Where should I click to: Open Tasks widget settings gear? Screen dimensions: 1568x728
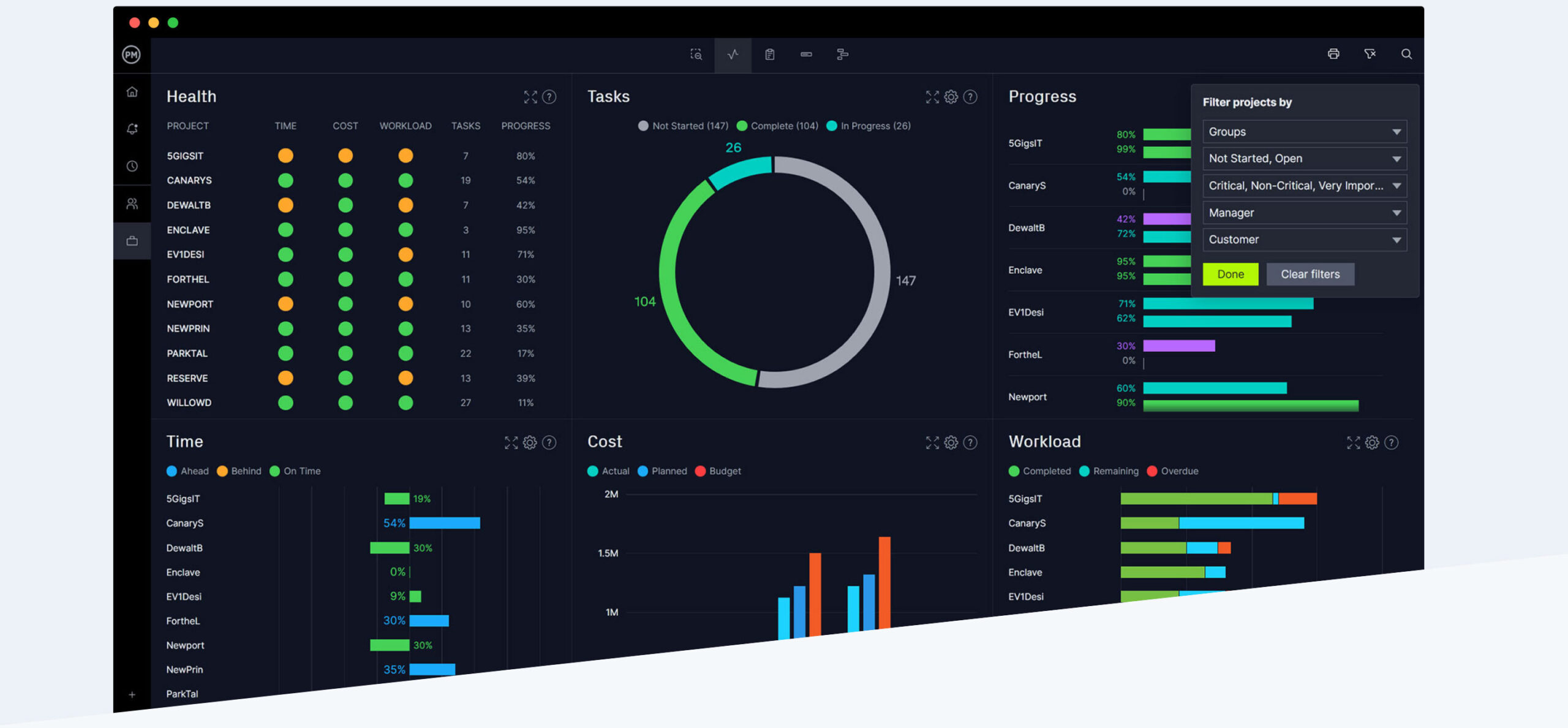[951, 97]
